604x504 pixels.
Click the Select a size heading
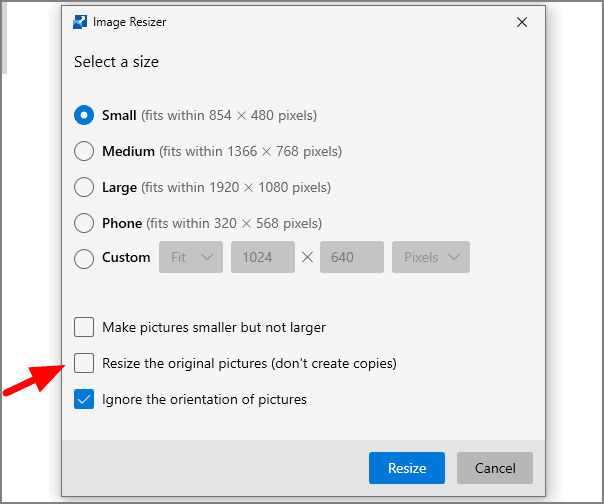116,62
